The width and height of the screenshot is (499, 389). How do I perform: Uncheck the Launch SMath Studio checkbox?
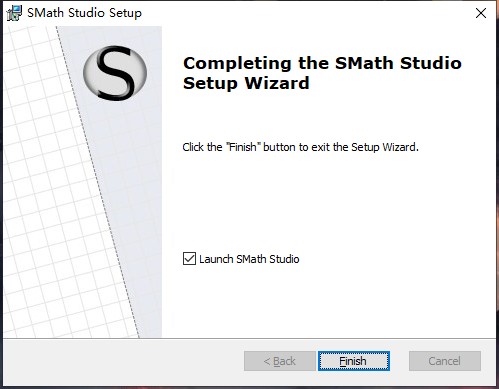coord(189,259)
